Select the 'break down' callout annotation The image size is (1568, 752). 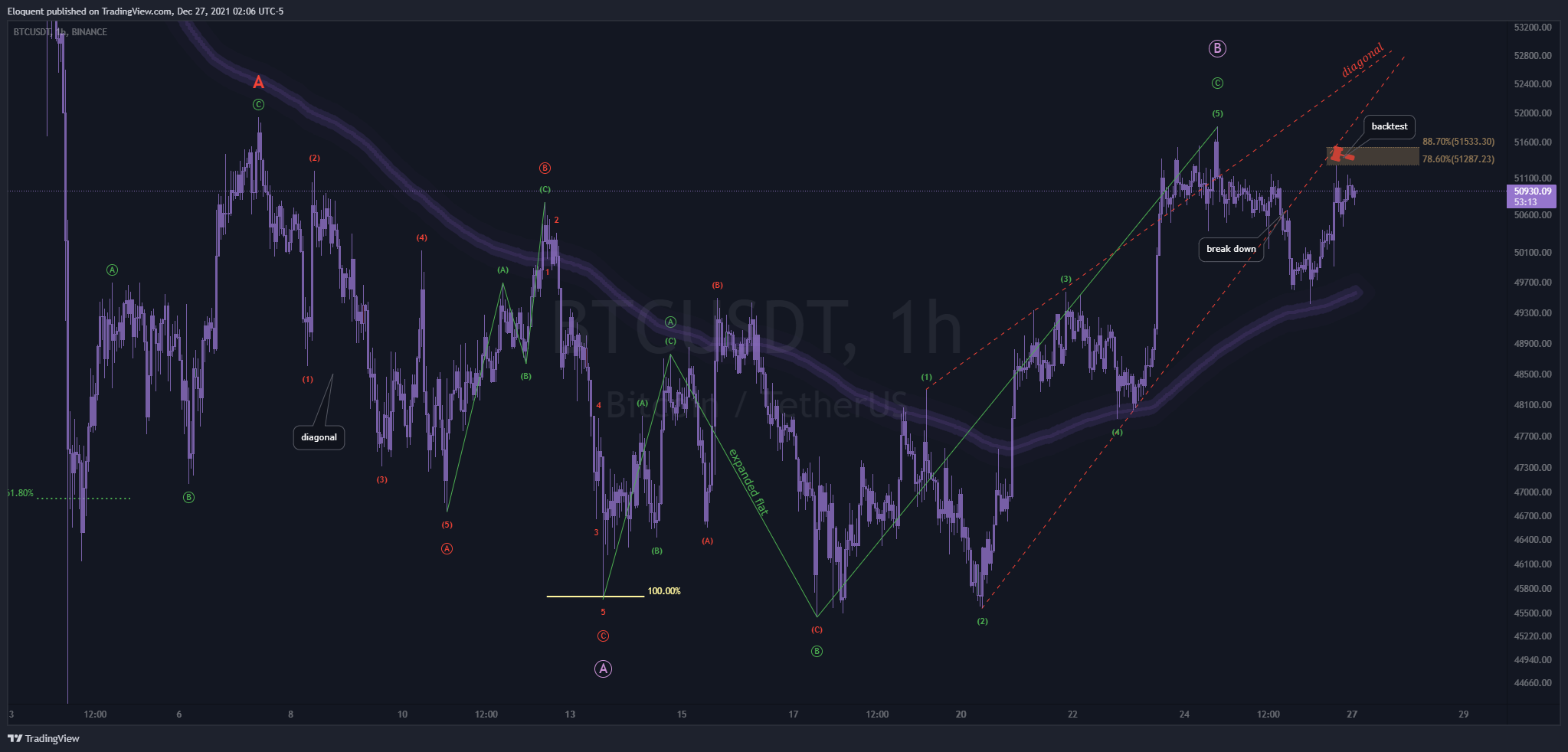point(1231,249)
